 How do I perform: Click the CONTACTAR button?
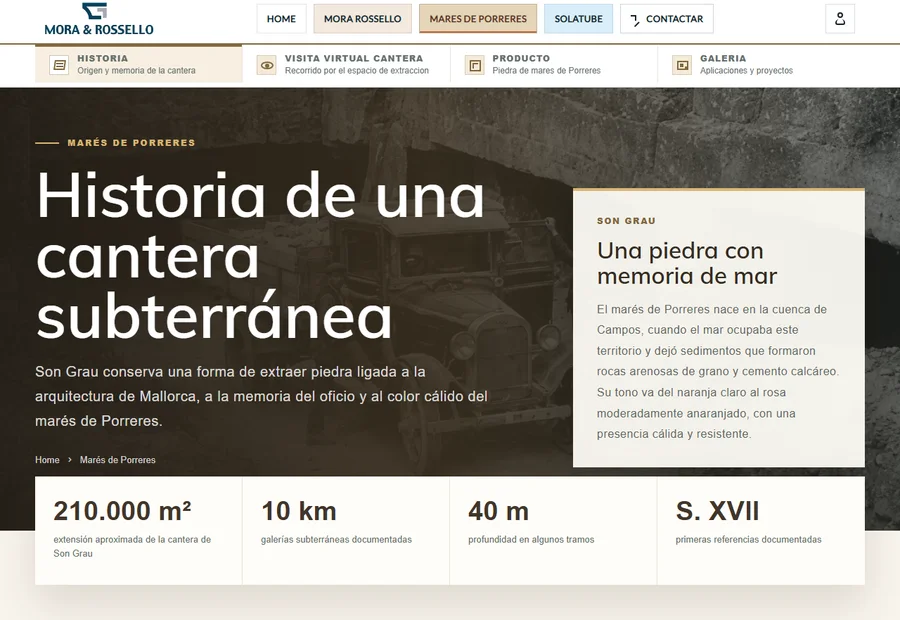point(667,19)
